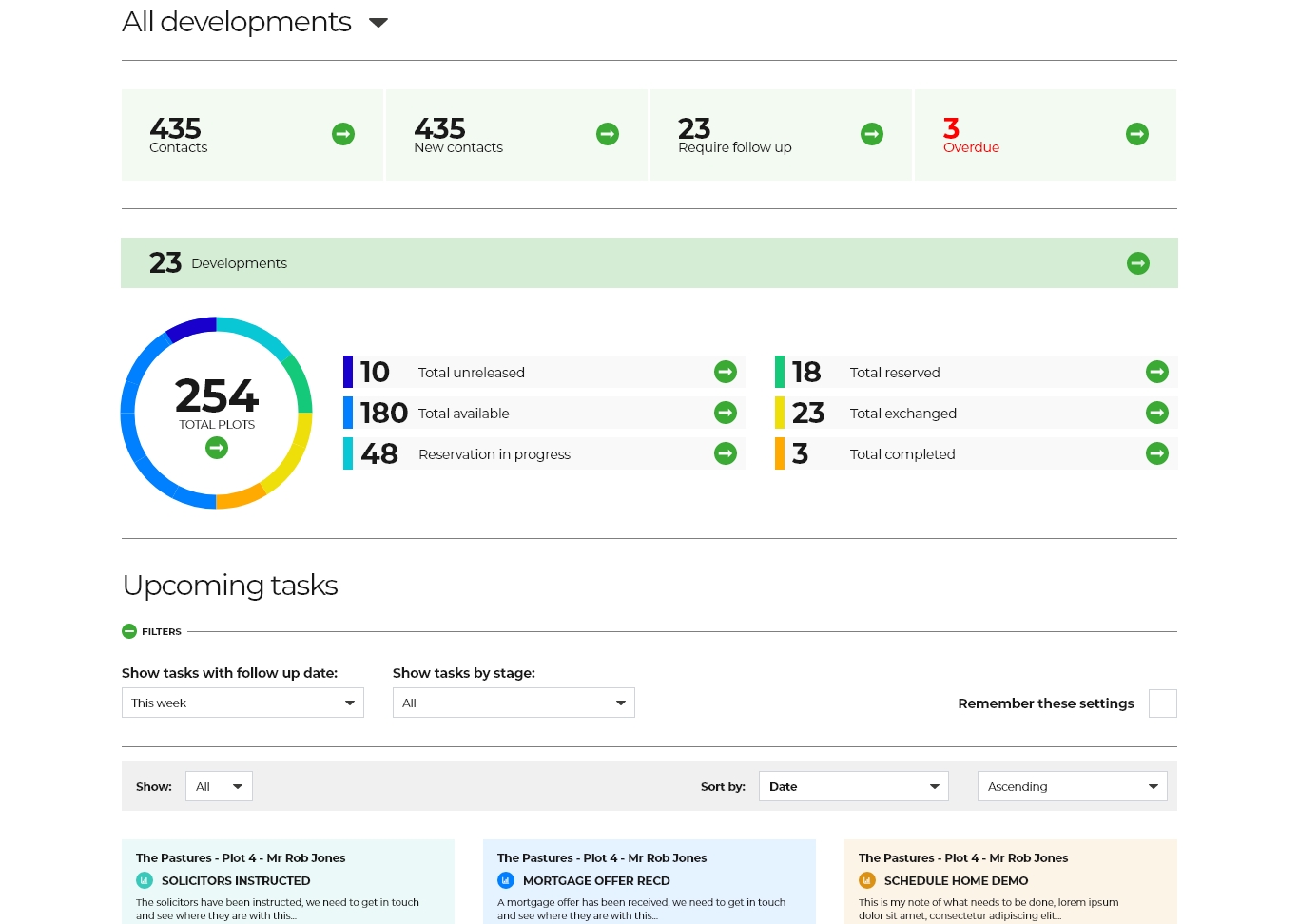This screenshot has height=924, width=1299.
Task: Click the Schedule Home Demo task card
Action: (x=1011, y=882)
